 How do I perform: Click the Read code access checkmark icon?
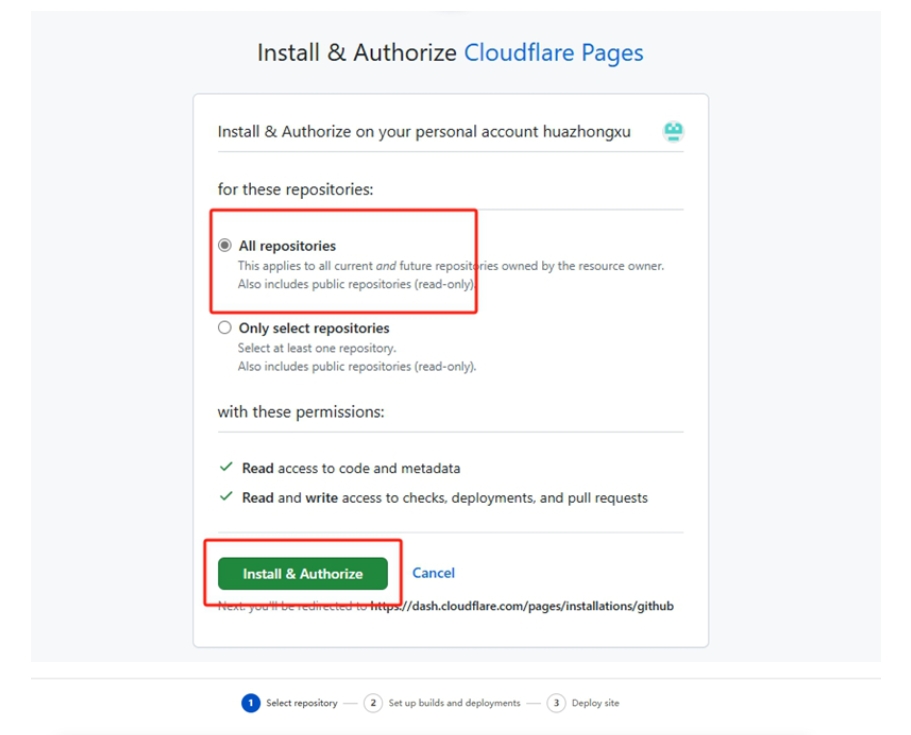(226, 467)
